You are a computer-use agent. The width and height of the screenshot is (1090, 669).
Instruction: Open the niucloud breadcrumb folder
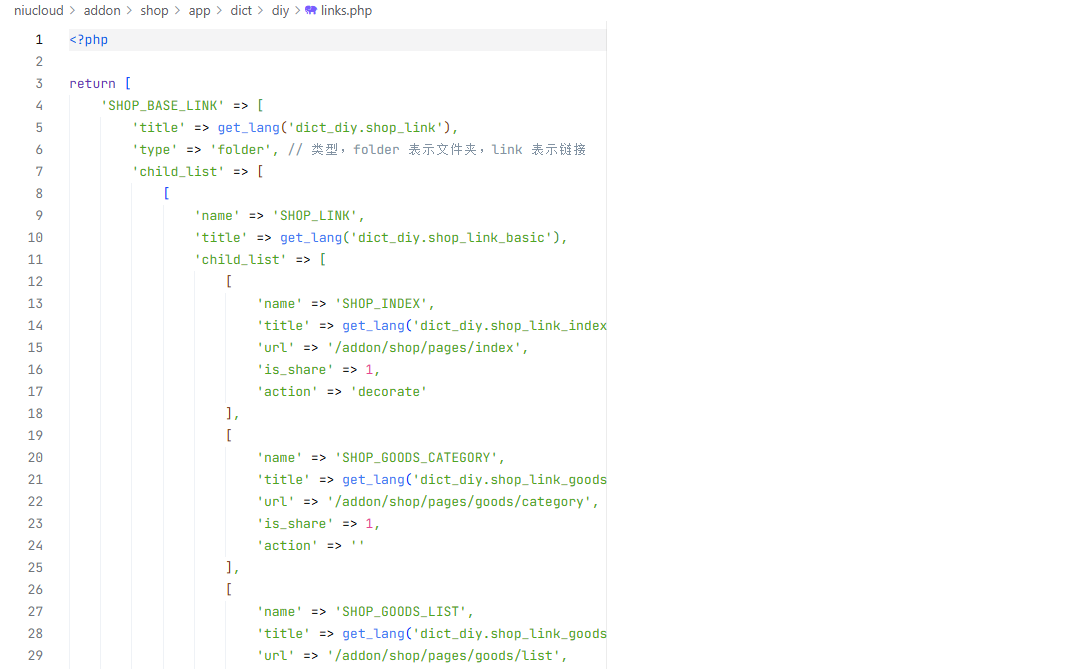pos(38,11)
